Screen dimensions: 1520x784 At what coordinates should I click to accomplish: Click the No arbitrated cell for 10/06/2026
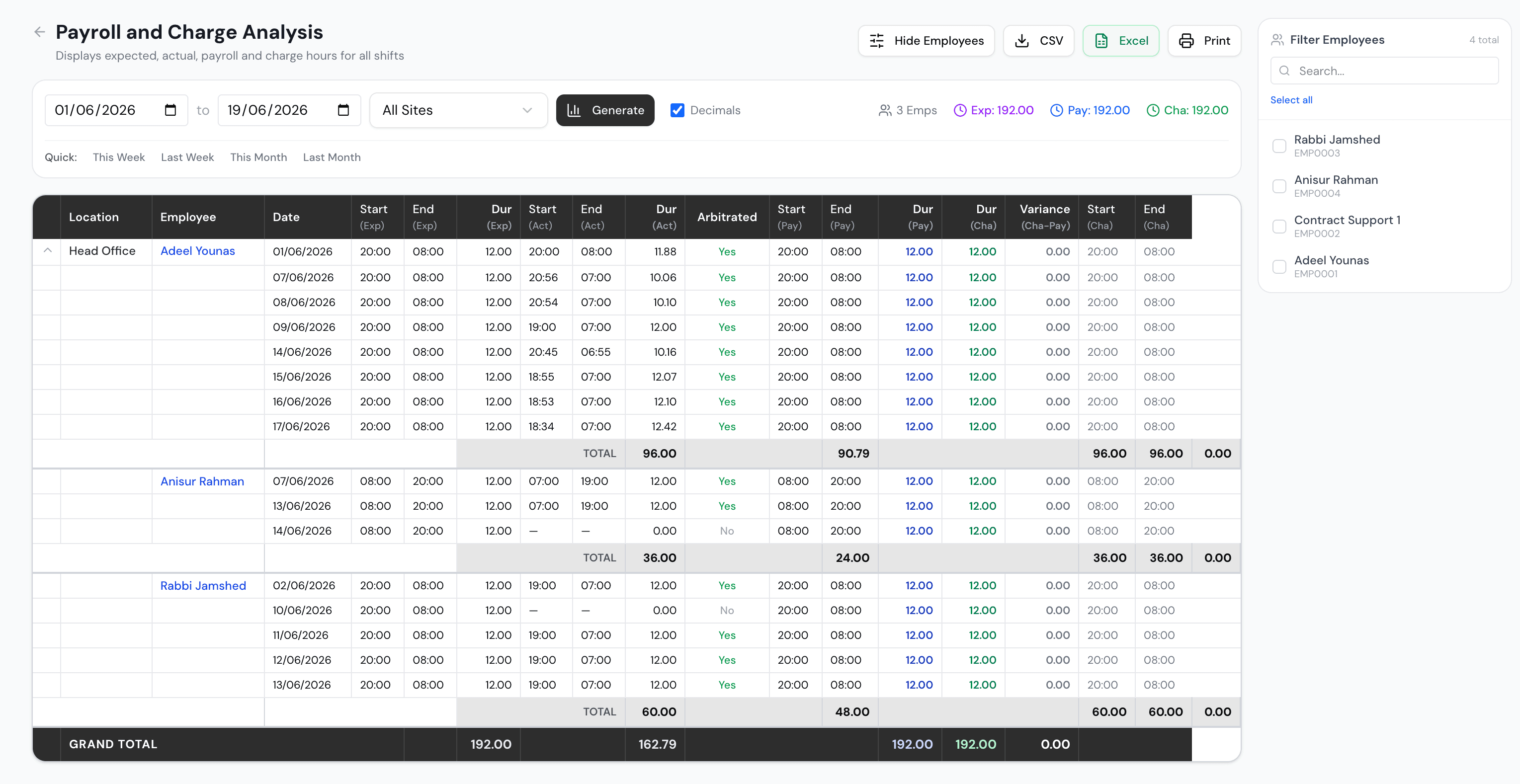click(x=727, y=611)
